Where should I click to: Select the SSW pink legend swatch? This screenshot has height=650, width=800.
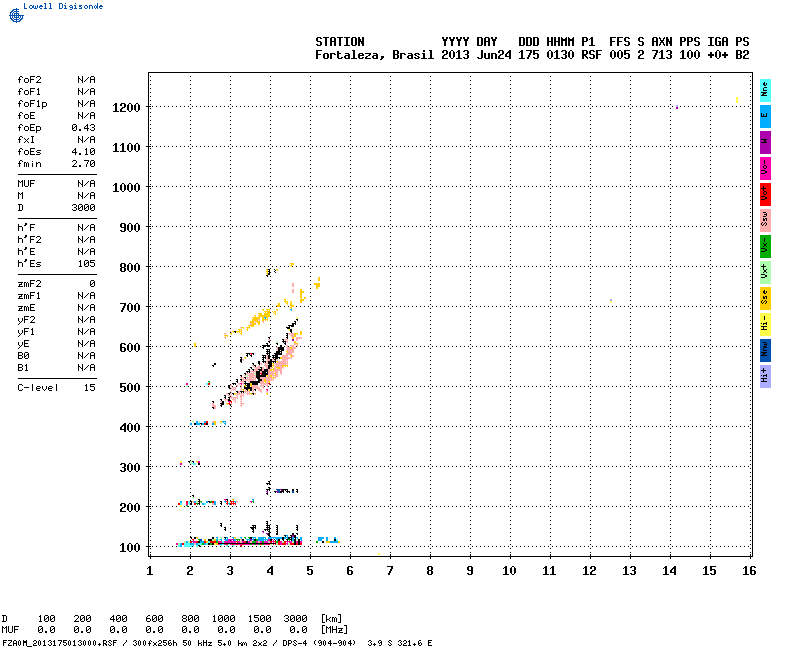765,220
